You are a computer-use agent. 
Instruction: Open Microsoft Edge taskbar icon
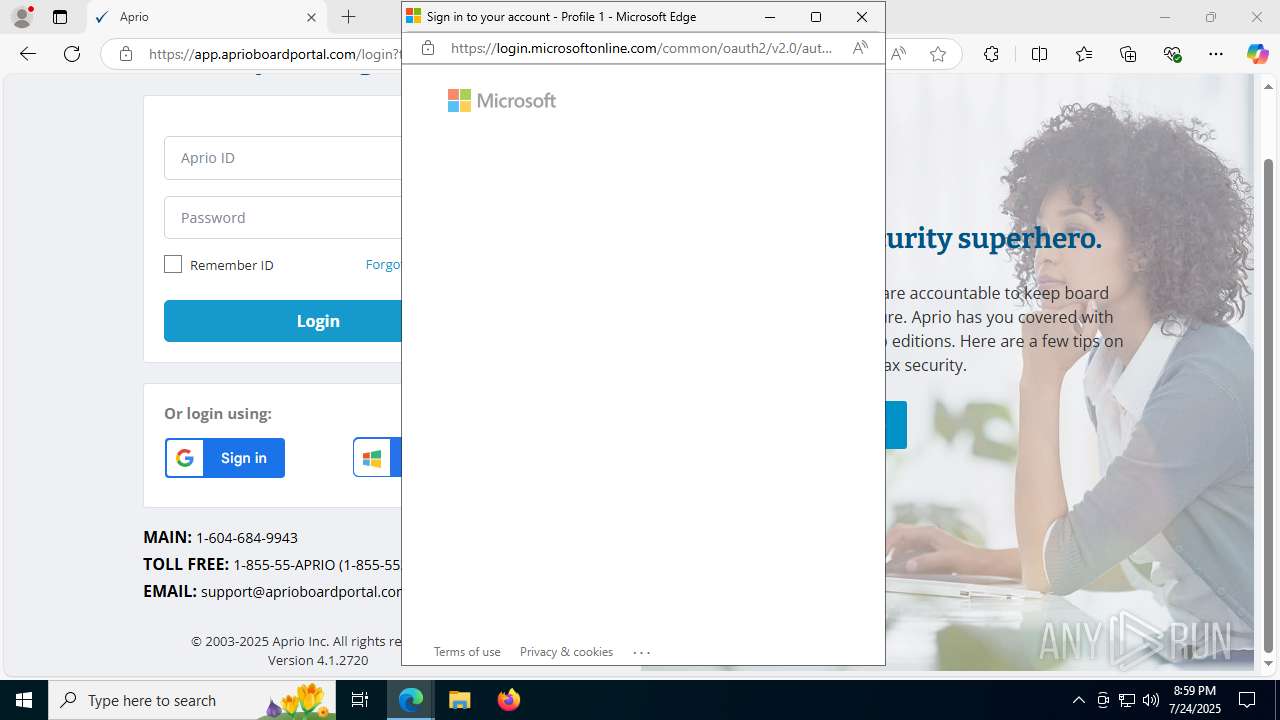pos(411,700)
